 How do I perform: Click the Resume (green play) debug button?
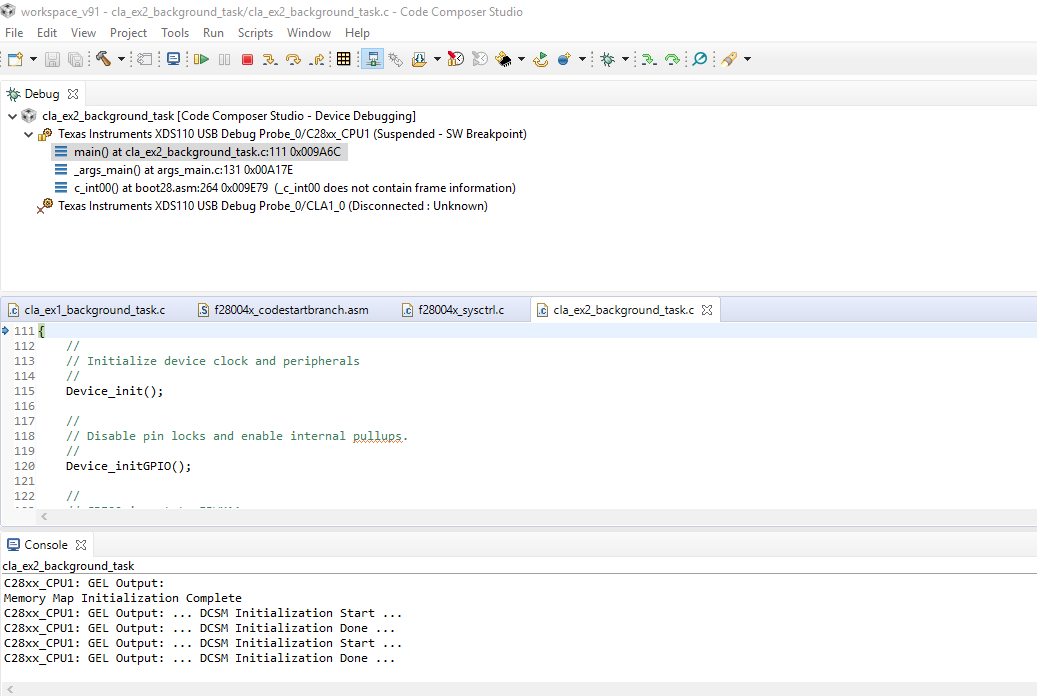pos(201,59)
